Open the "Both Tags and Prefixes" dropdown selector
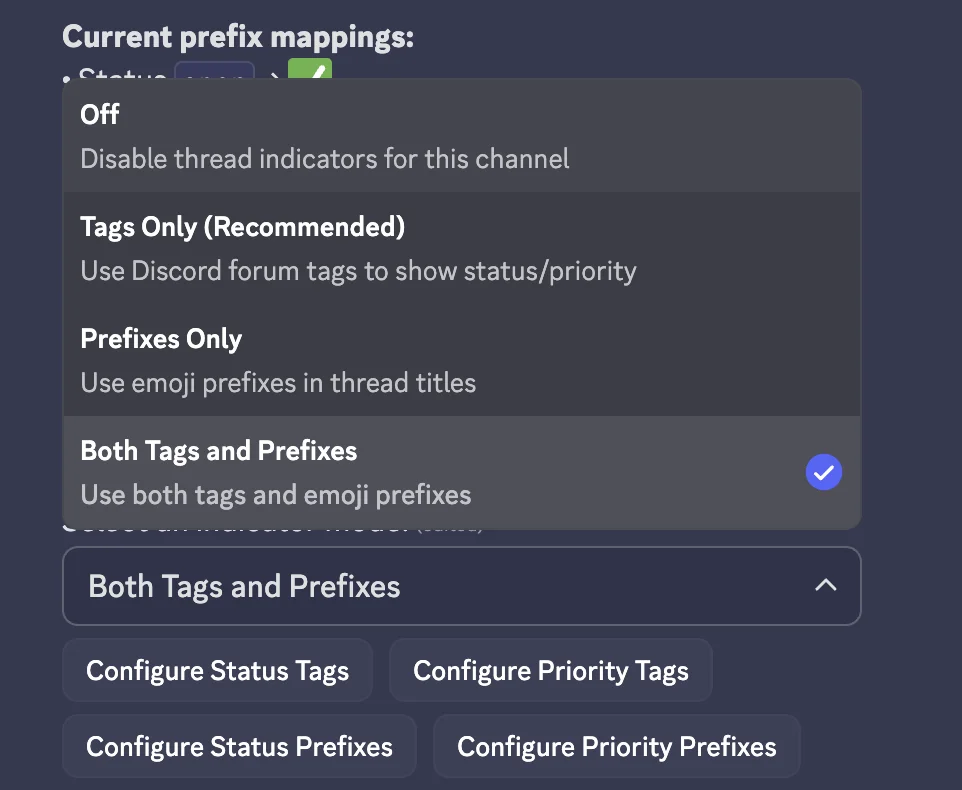The height and width of the screenshot is (790, 962). click(x=461, y=586)
